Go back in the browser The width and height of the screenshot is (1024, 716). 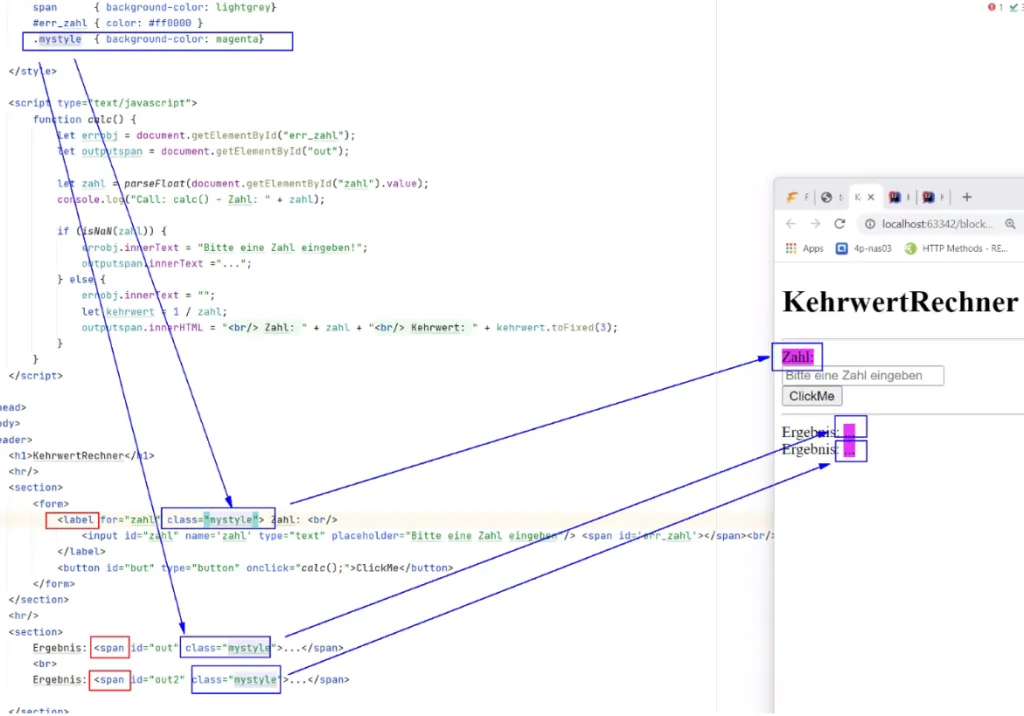tap(791, 224)
